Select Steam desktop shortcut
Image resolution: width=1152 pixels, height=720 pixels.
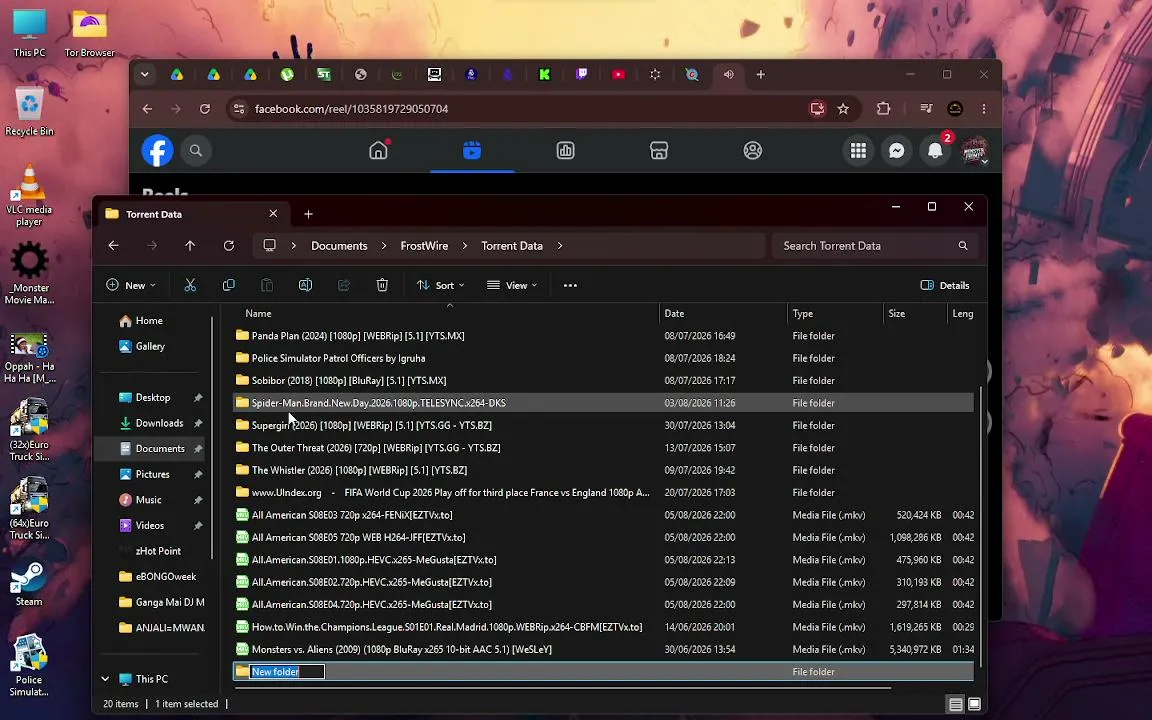click(x=29, y=584)
